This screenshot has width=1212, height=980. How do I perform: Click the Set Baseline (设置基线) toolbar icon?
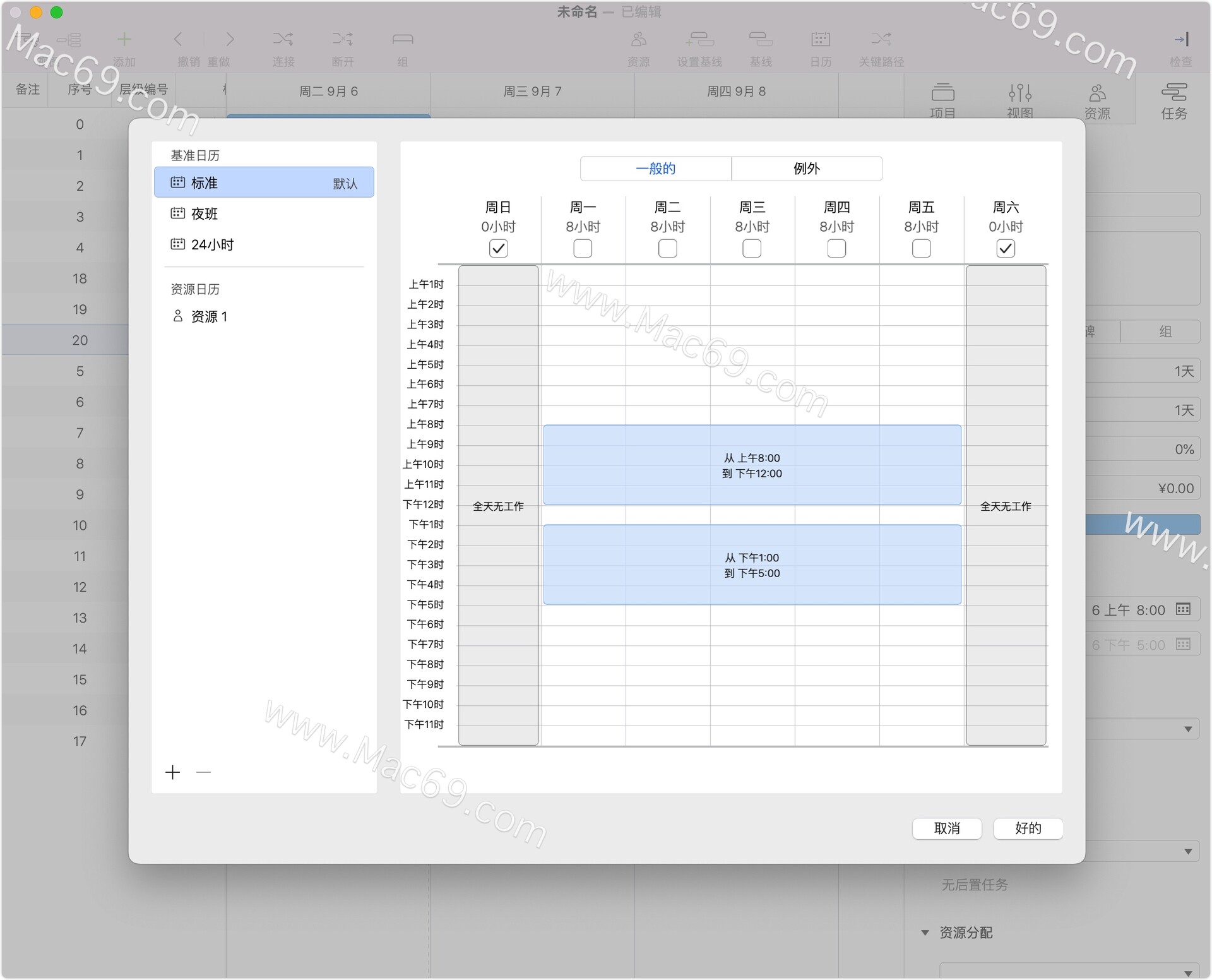tap(699, 40)
